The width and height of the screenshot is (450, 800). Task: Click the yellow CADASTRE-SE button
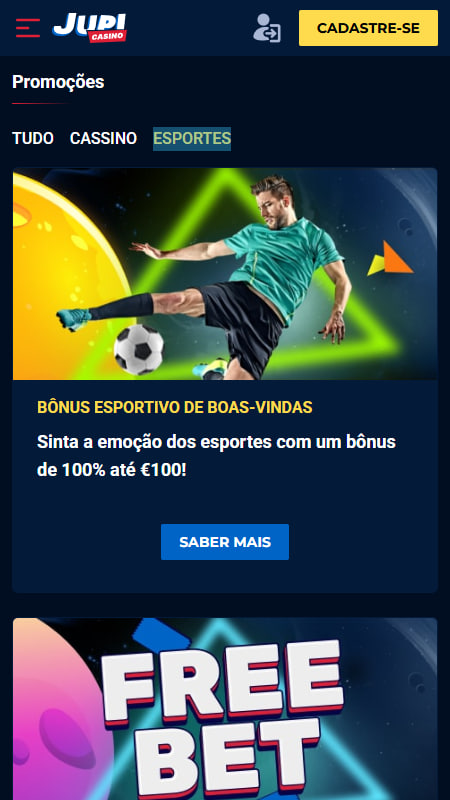coord(368,28)
